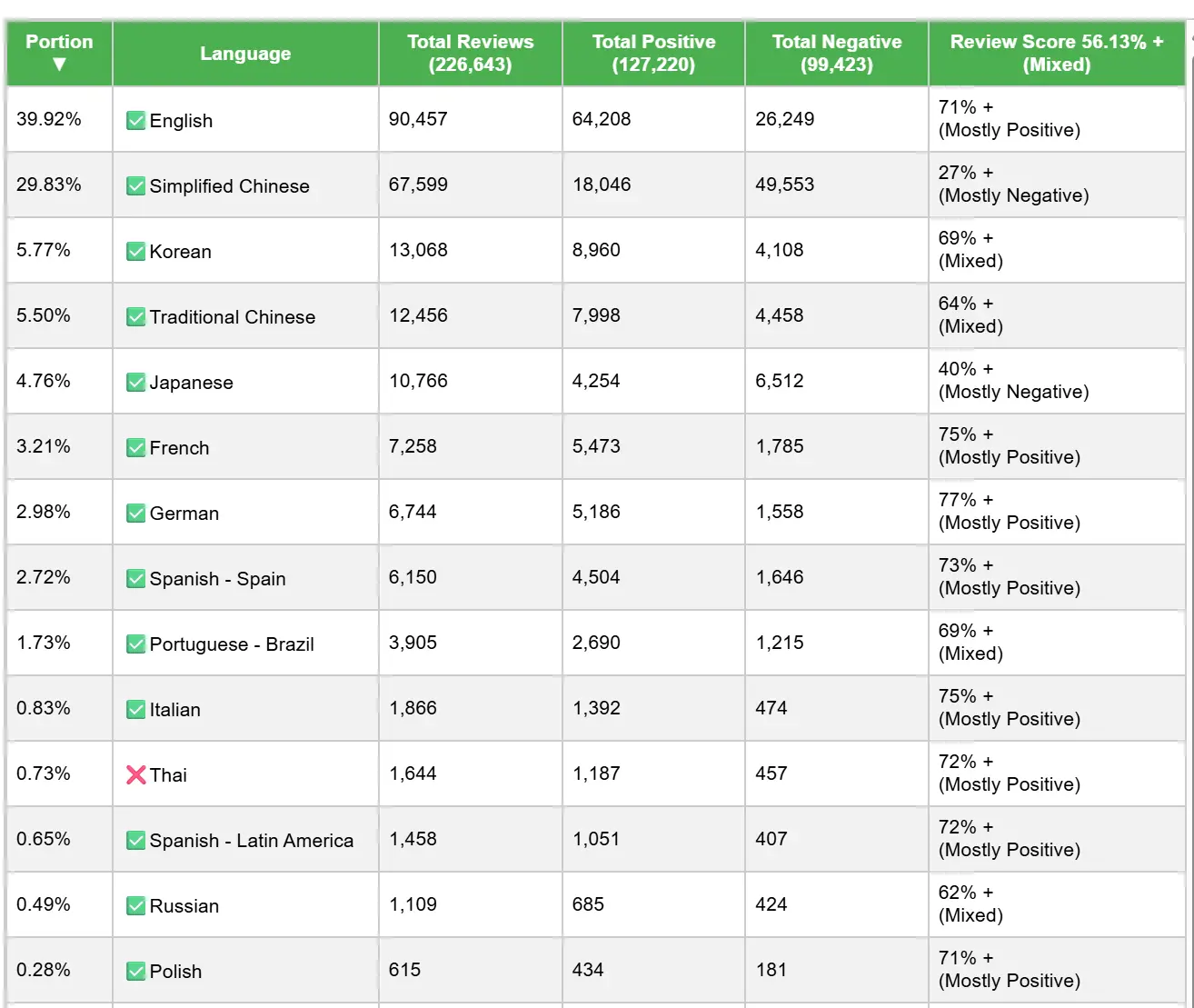Viewport: 1194px width, 1008px height.
Task: Select the Spanish - Latin America language name
Action: click(x=251, y=841)
